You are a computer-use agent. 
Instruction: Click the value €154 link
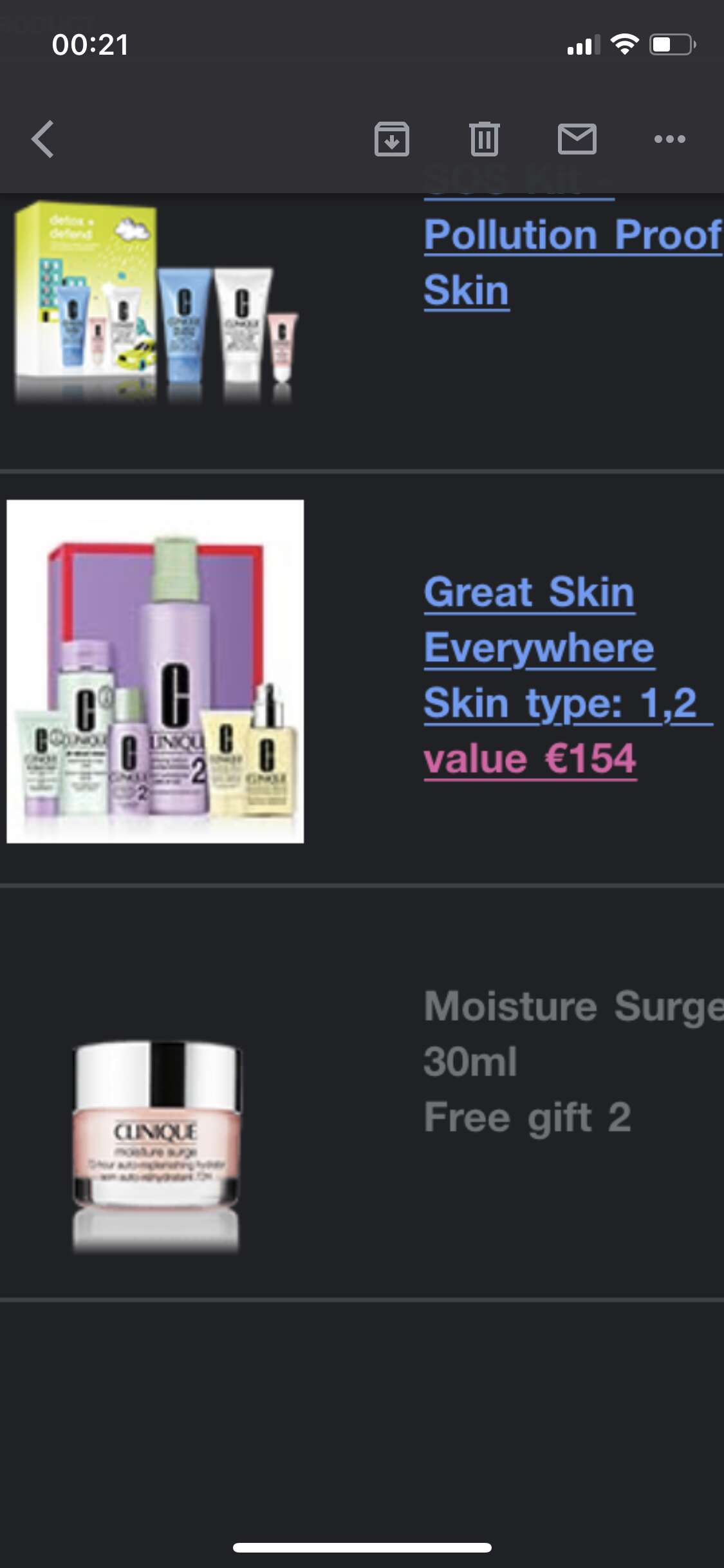point(530,759)
